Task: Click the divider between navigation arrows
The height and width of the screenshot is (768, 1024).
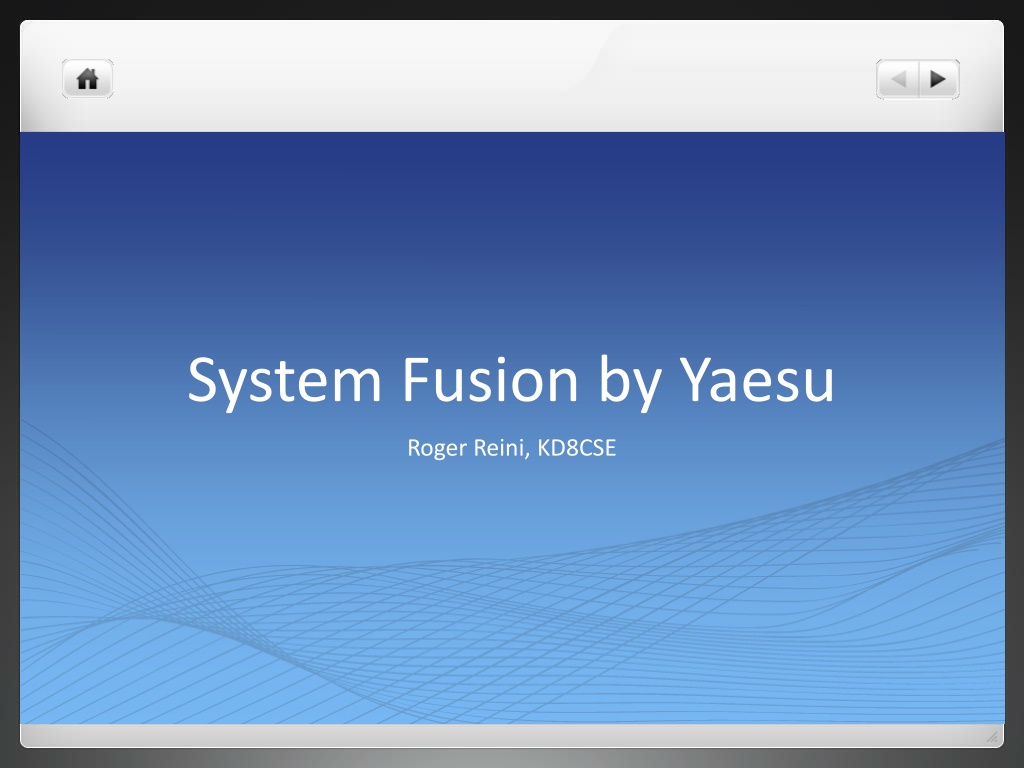Action: pyautogui.click(x=919, y=79)
